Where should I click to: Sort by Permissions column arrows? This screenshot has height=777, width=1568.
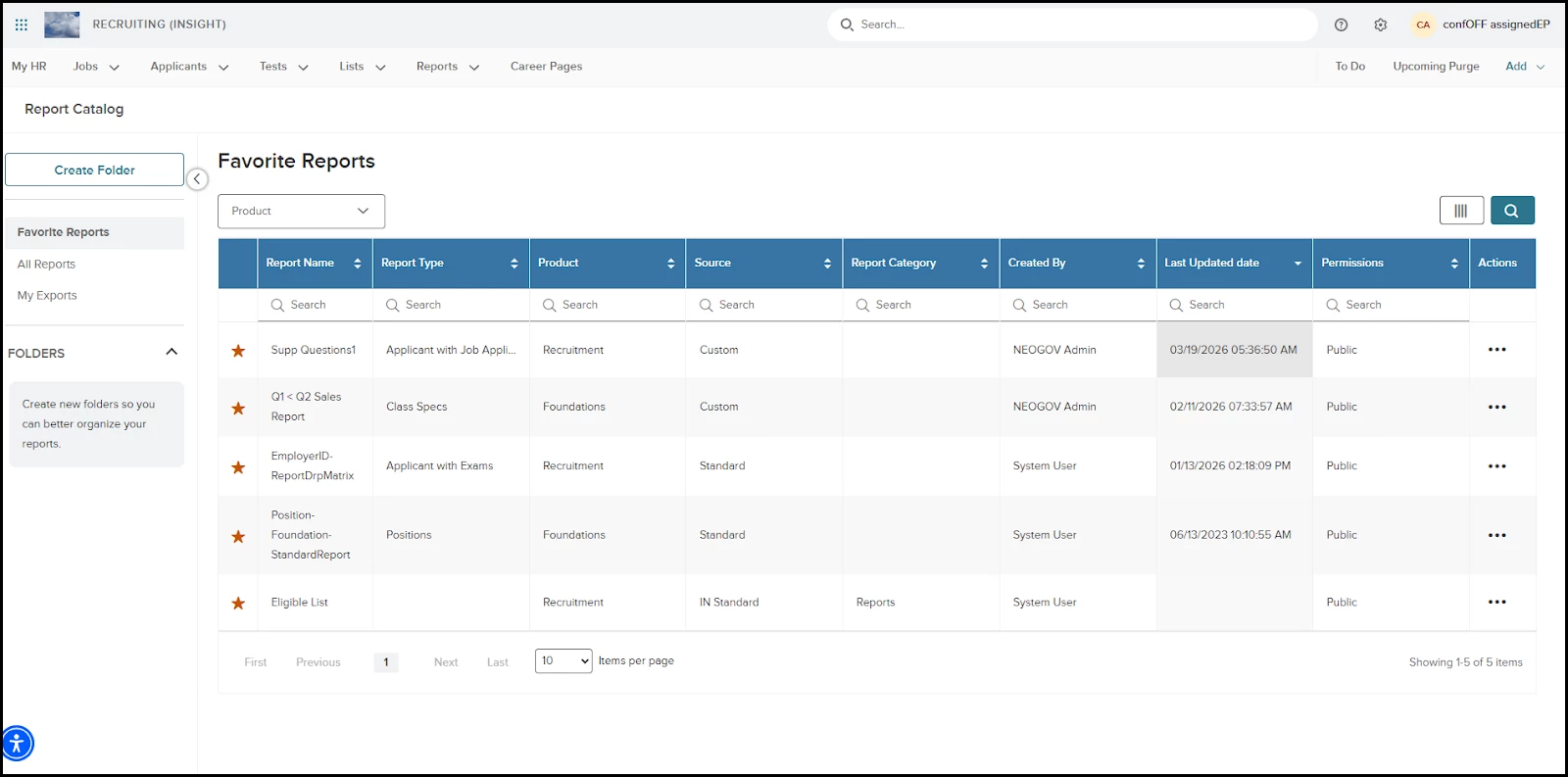tap(1455, 264)
